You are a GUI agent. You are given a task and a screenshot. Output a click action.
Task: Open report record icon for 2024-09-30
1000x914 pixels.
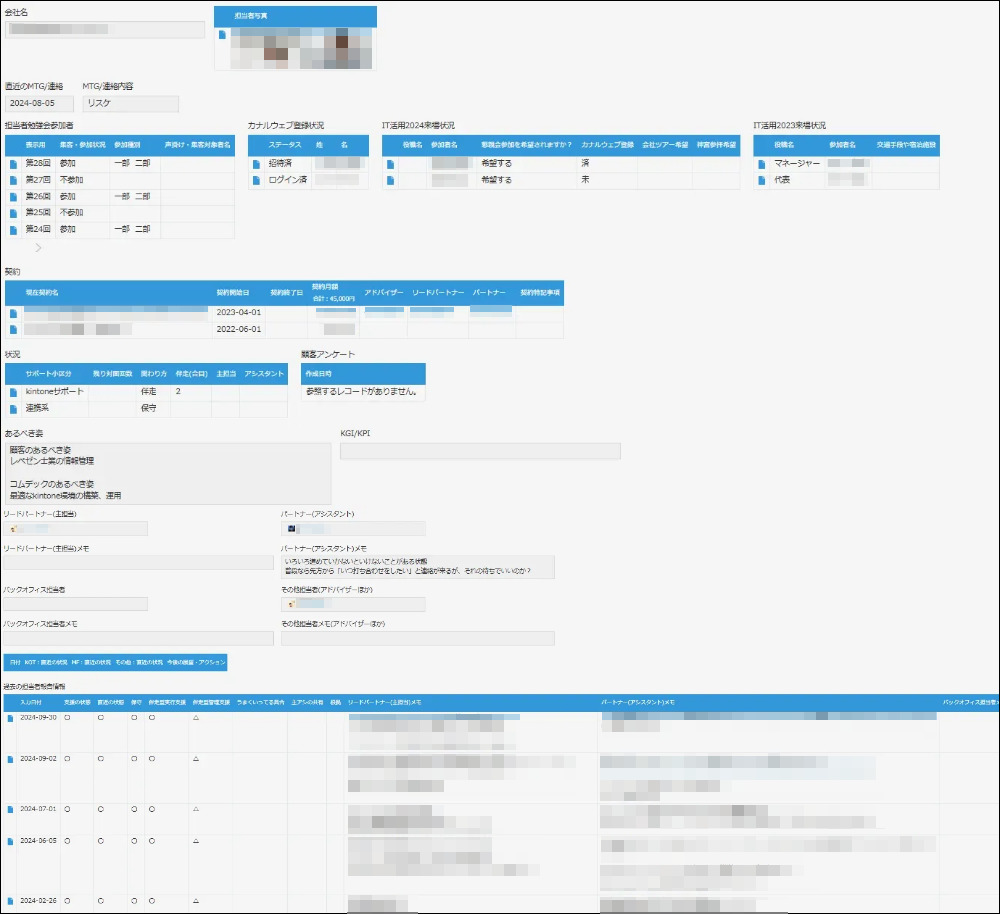10,718
